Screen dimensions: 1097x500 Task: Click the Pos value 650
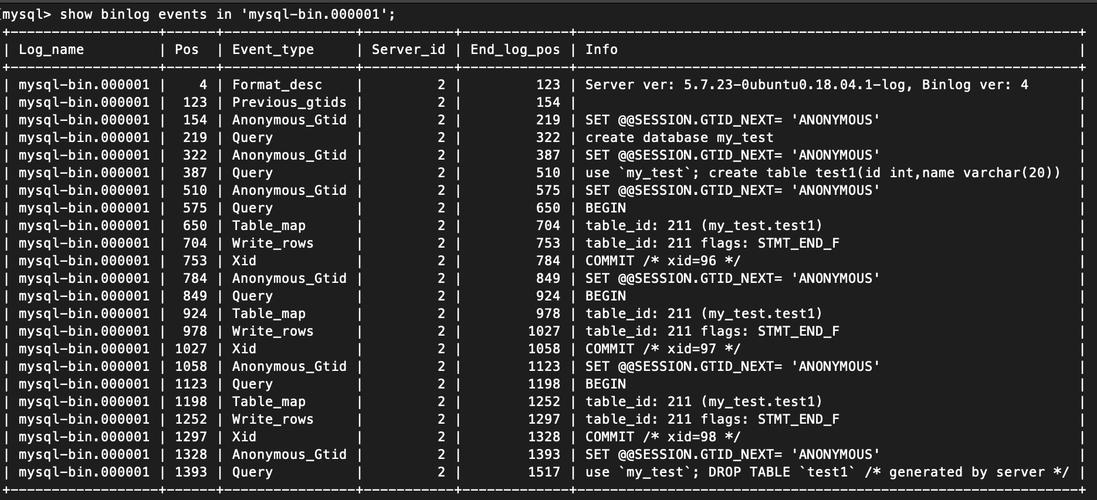[195, 226]
